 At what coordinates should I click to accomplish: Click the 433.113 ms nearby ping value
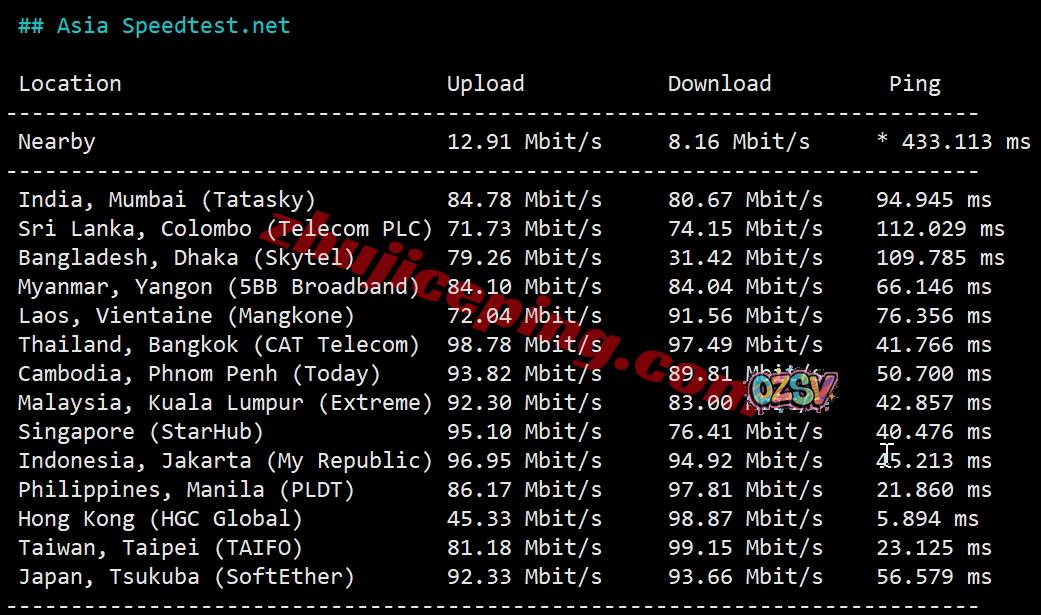click(966, 142)
